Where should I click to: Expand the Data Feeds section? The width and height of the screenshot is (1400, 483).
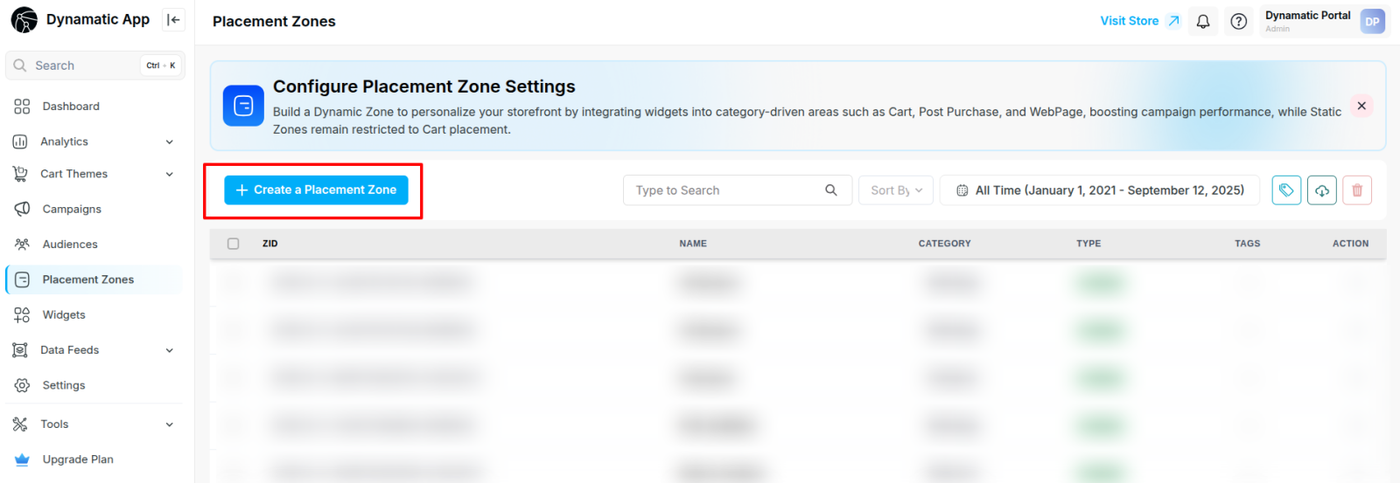click(x=169, y=350)
